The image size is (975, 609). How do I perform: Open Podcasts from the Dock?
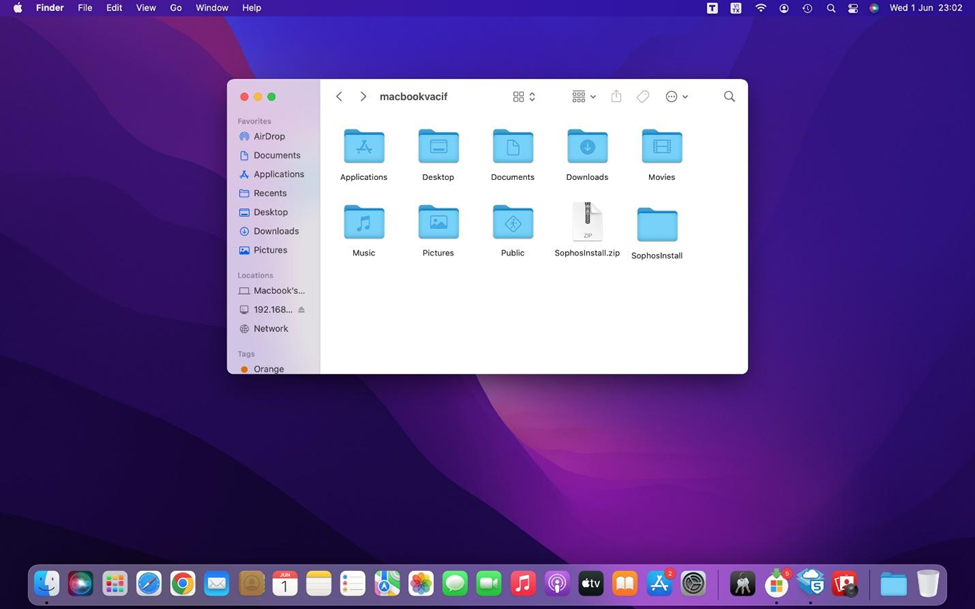pyautogui.click(x=557, y=583)
